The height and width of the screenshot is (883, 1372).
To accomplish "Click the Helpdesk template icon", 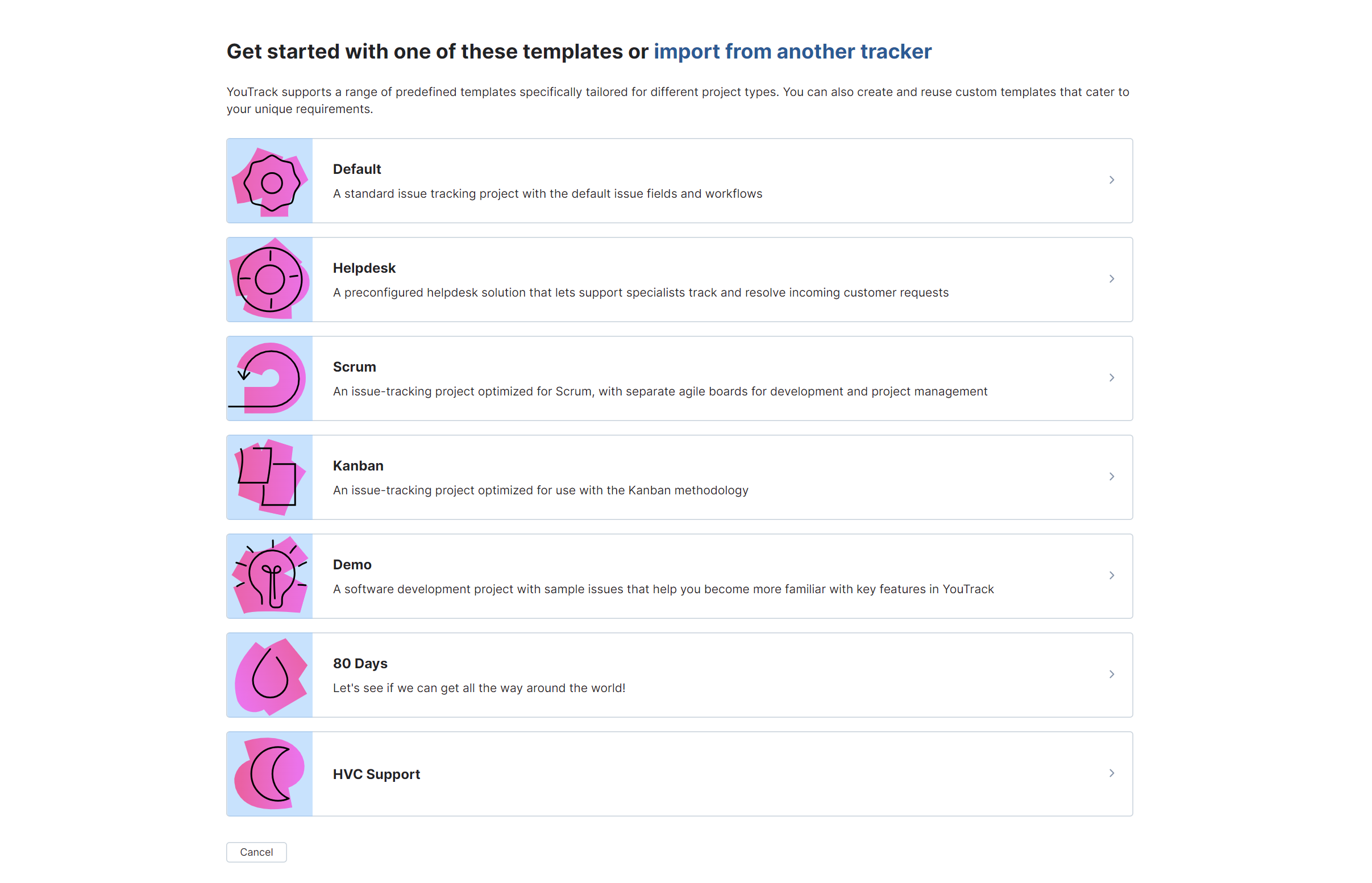I will tap(269, 279).
